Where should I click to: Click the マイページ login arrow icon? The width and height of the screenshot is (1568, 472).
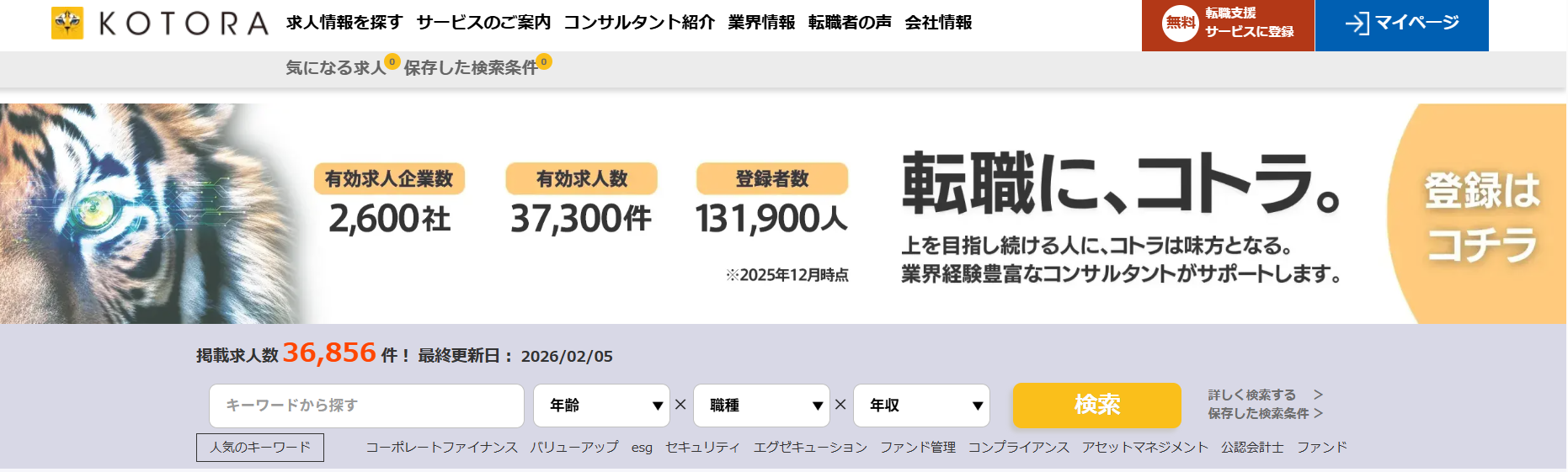click(1357, 24)
